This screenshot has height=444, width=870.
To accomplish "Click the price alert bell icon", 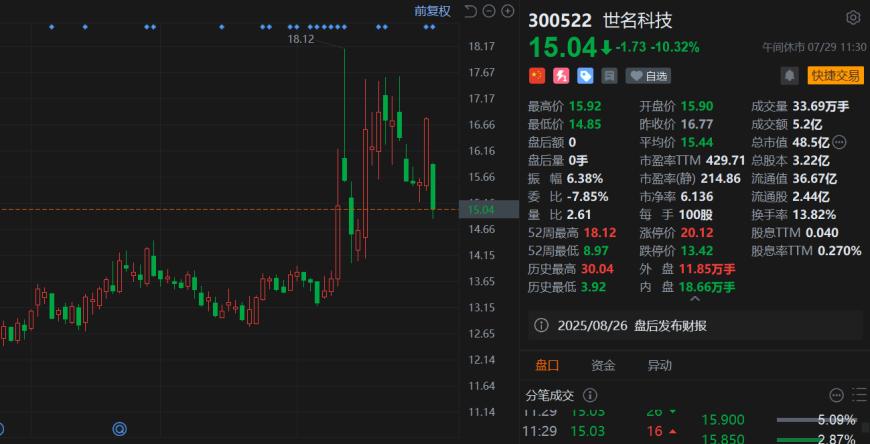I will [790, 76].
